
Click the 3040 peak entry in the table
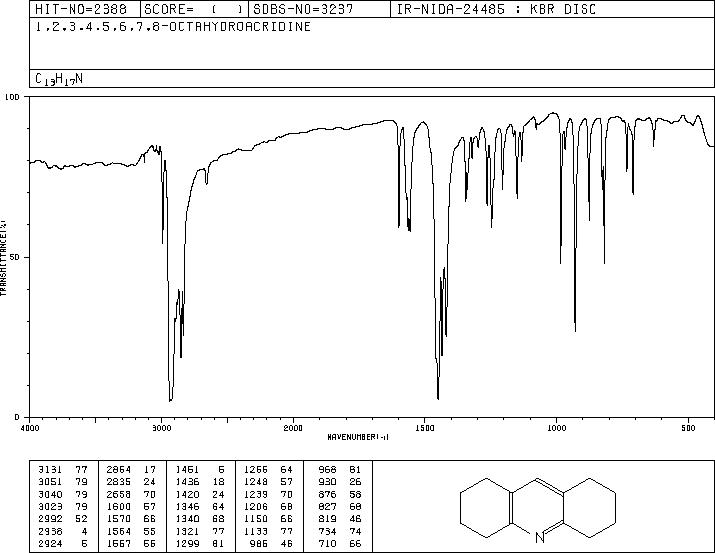pyautogui.click(x=62, y=494)
